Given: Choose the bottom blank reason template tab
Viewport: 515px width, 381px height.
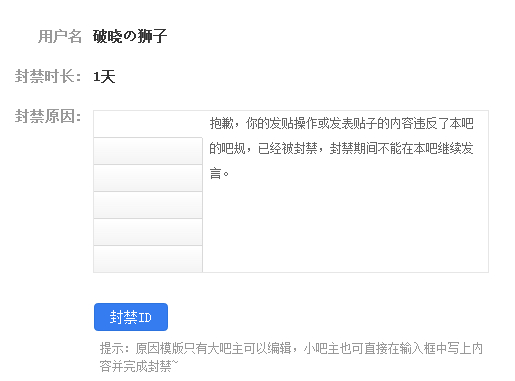Looking at the screenshot, I should (x=148, y=259).
